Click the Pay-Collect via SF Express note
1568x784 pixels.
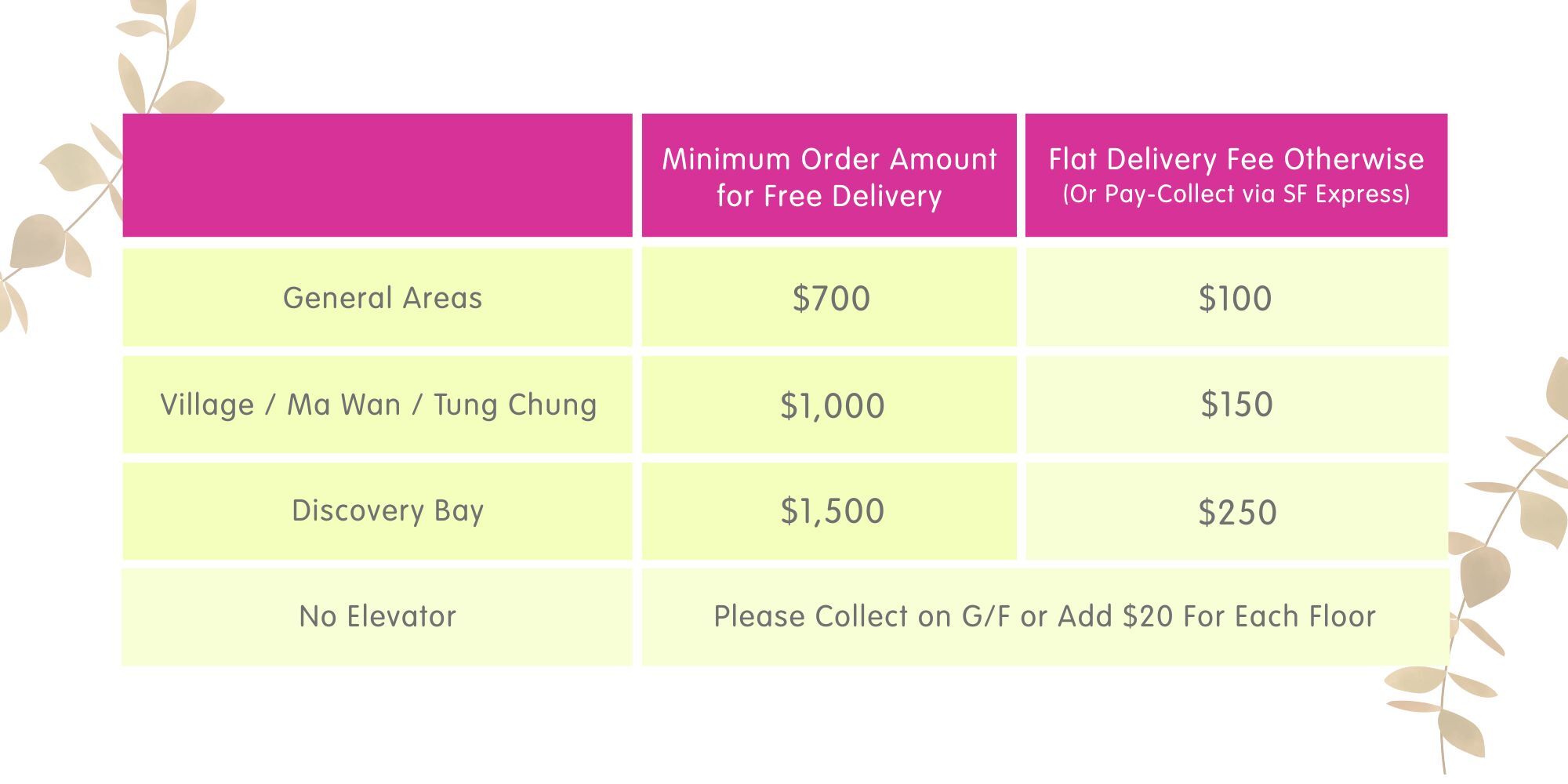1236,194
